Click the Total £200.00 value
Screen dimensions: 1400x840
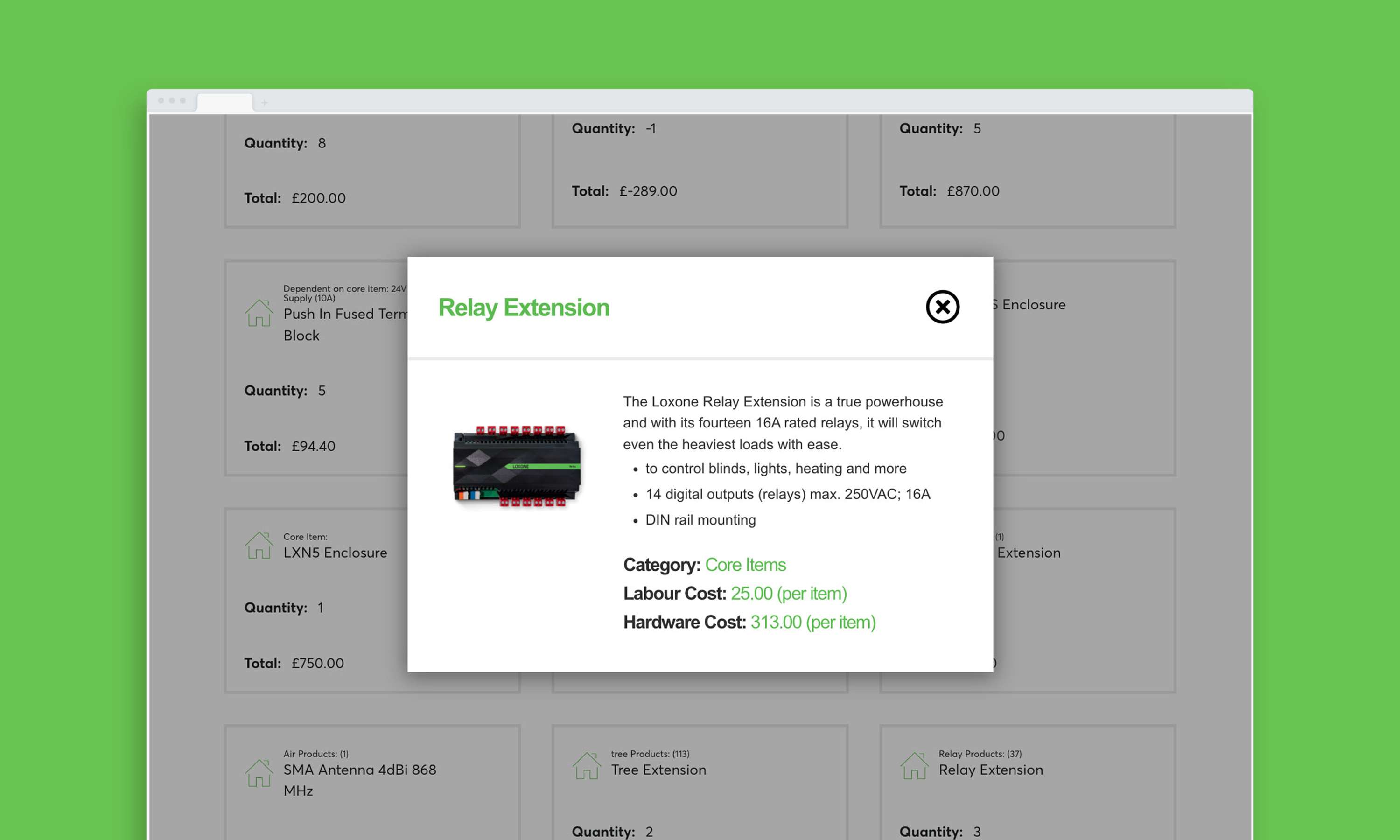click(319, 198)
